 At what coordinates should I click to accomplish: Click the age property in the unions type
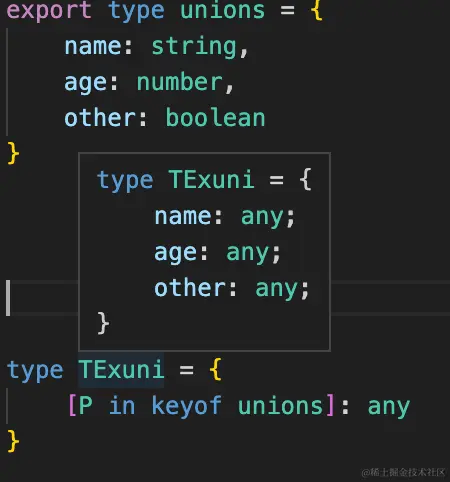click(86, 83)
